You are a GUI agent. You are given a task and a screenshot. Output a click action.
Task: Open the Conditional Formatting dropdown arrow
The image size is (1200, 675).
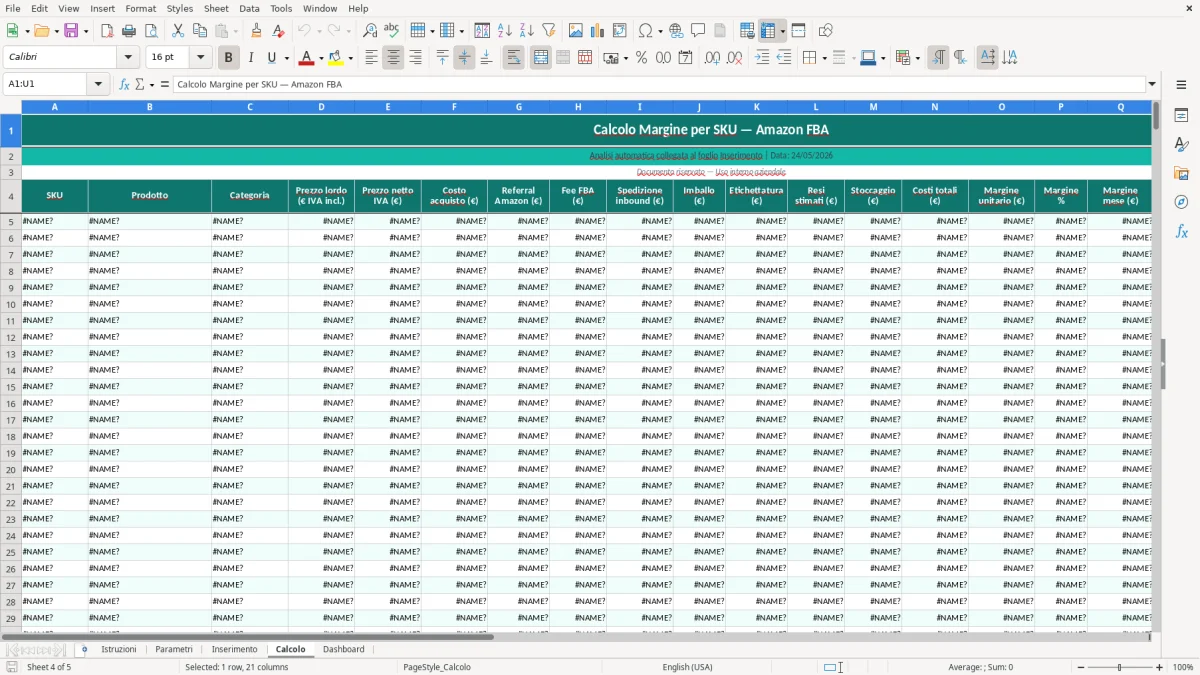[917, 58]
